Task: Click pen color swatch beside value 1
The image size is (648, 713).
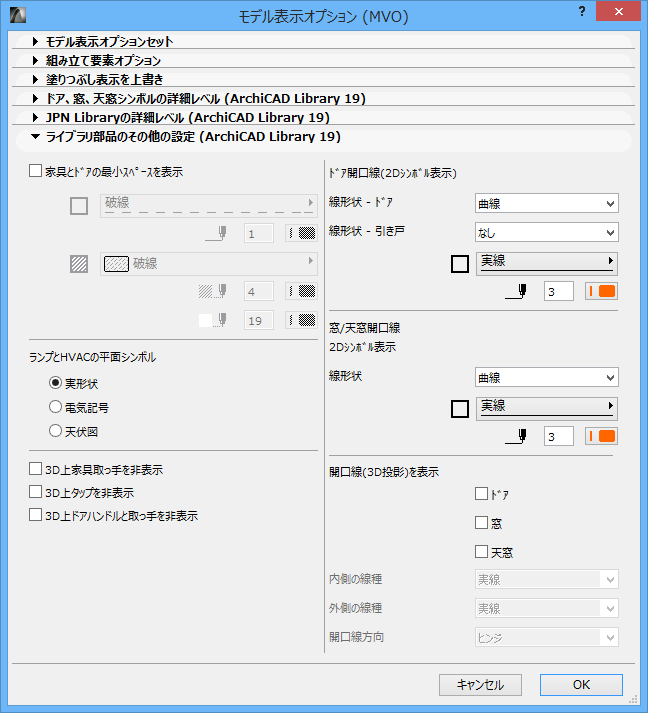Action: (x=301, y=233)
